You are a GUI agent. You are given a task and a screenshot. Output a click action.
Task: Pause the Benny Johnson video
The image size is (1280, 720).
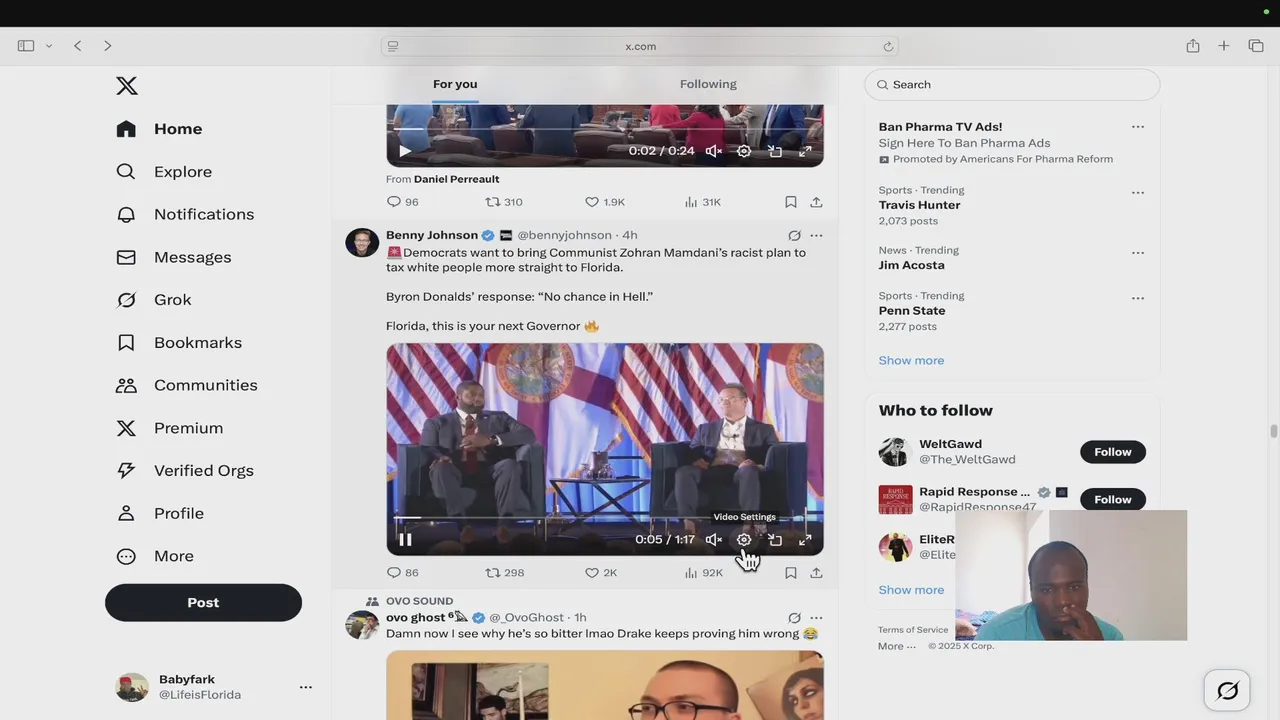(x=405, y=540)
